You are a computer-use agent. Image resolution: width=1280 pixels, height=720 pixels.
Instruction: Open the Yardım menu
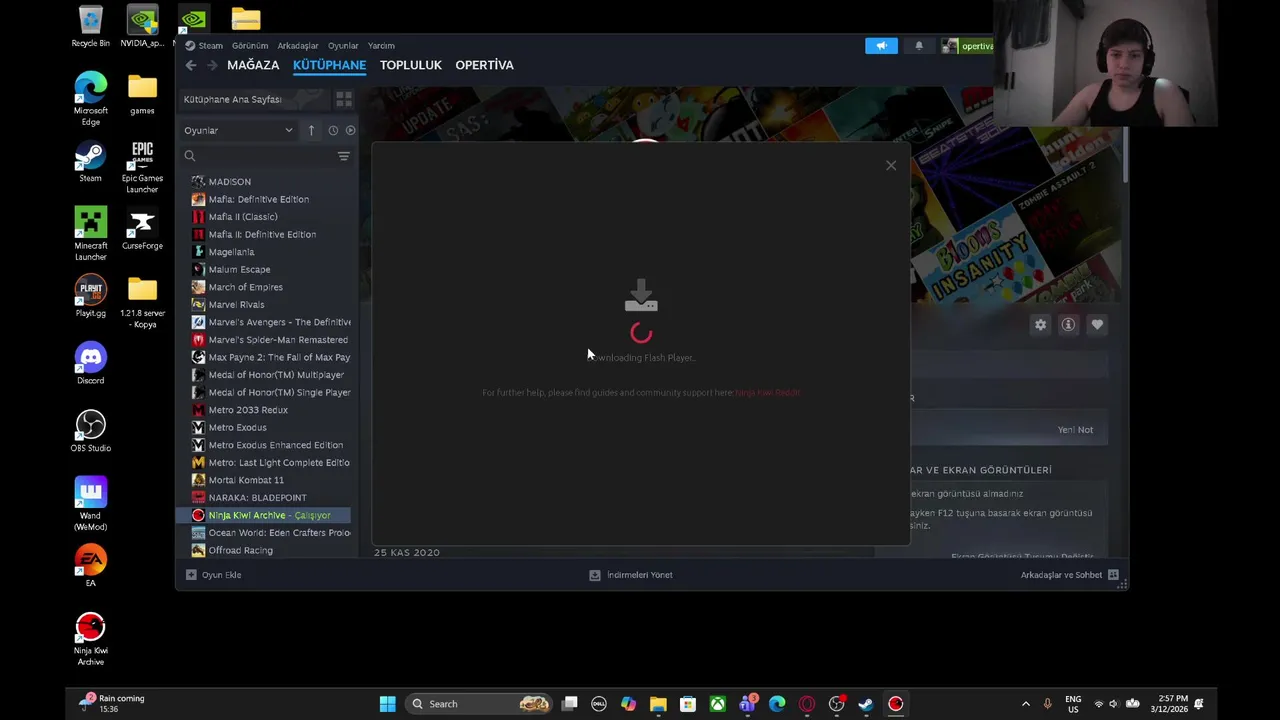[381, 46]
